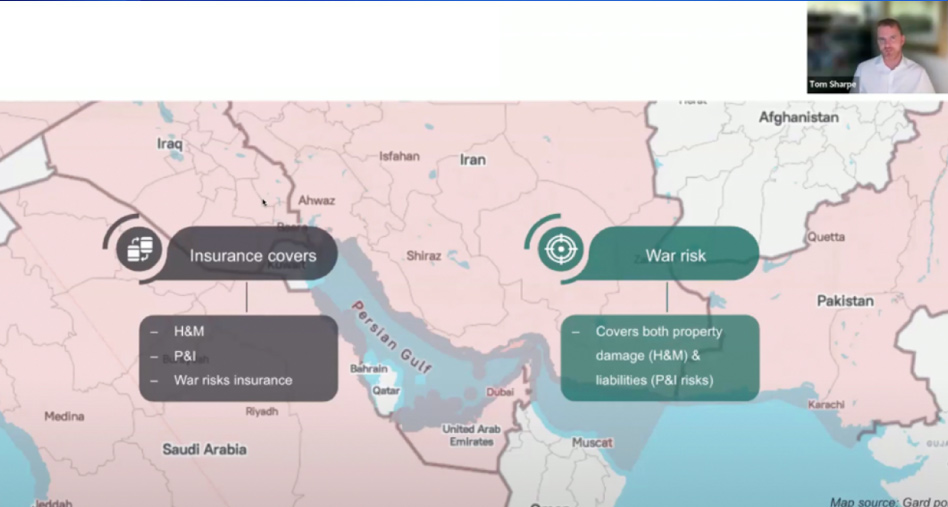Viewport: 948px width, 507px height.
Task: Click the Tom Sharpe name label
Action: pyautogui.click(x=833, y=85)
